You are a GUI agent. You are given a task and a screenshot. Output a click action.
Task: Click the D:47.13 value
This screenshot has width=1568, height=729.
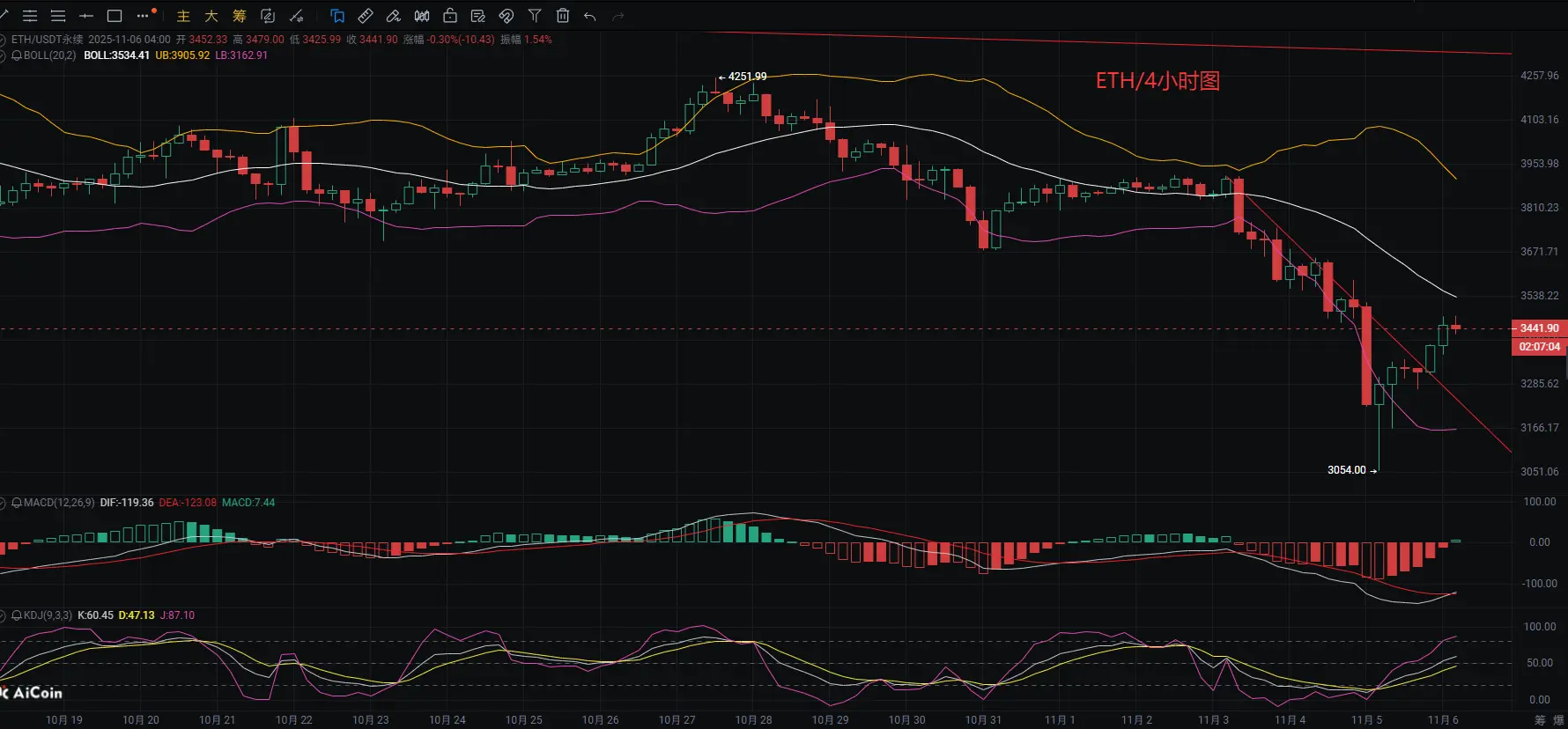[x=137, y=615]
